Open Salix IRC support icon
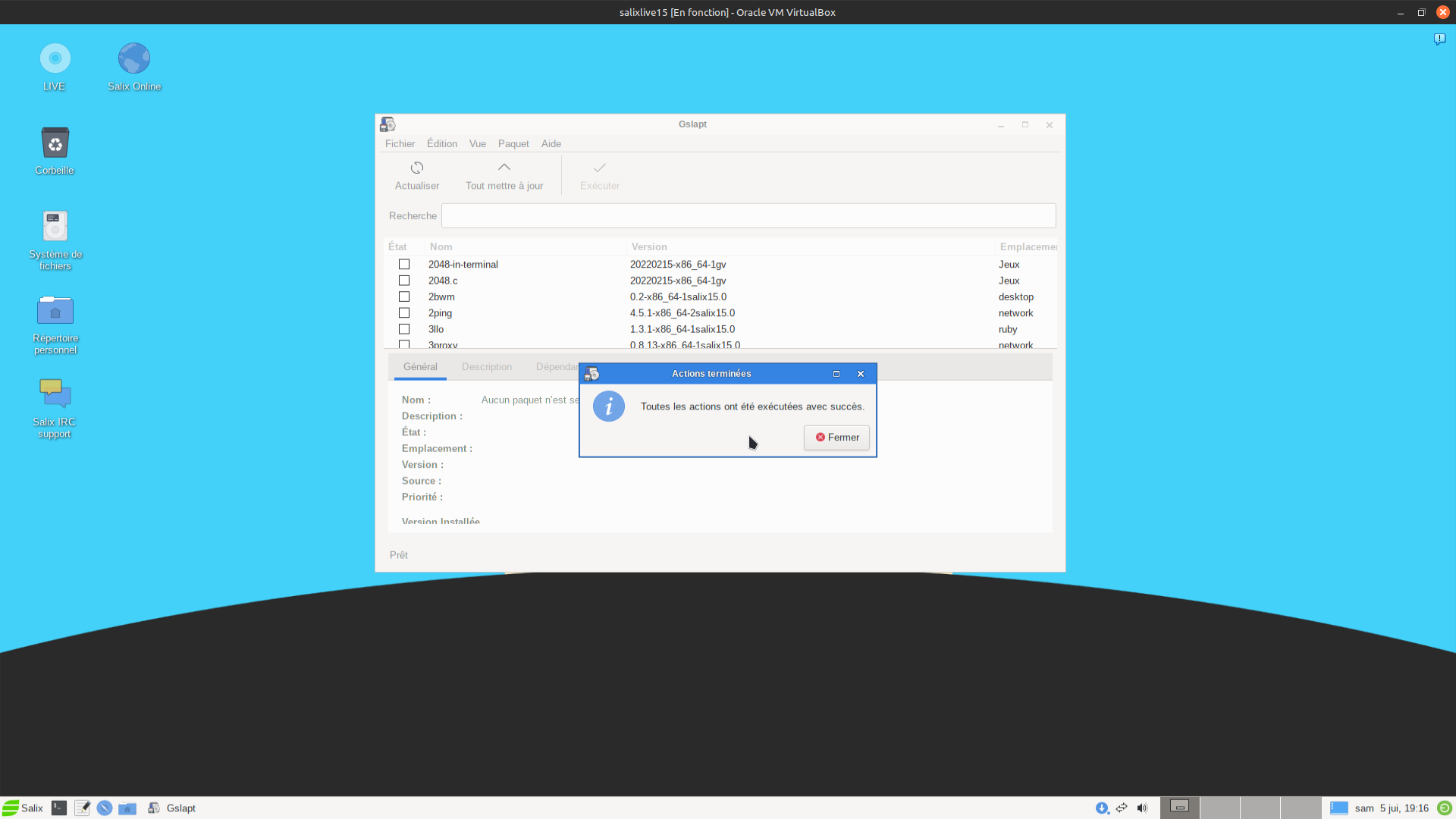Viewport: 1456px width, 819px height. 55,394
